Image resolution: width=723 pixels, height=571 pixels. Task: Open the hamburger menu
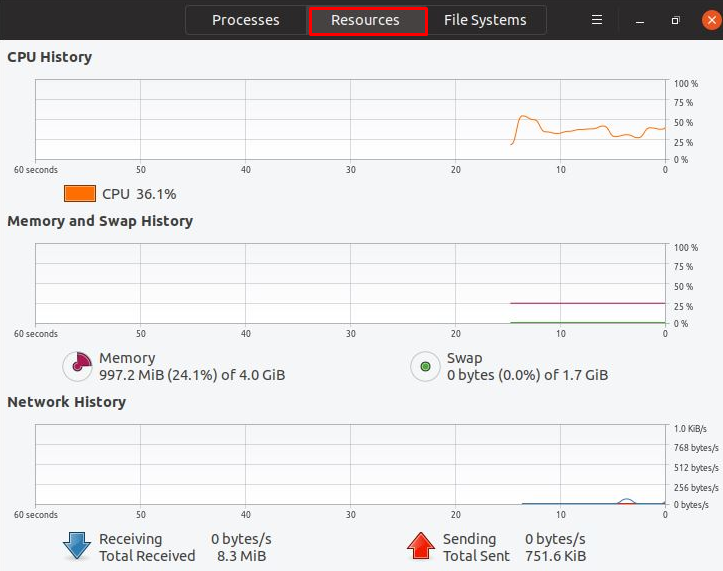coord(597,20)
